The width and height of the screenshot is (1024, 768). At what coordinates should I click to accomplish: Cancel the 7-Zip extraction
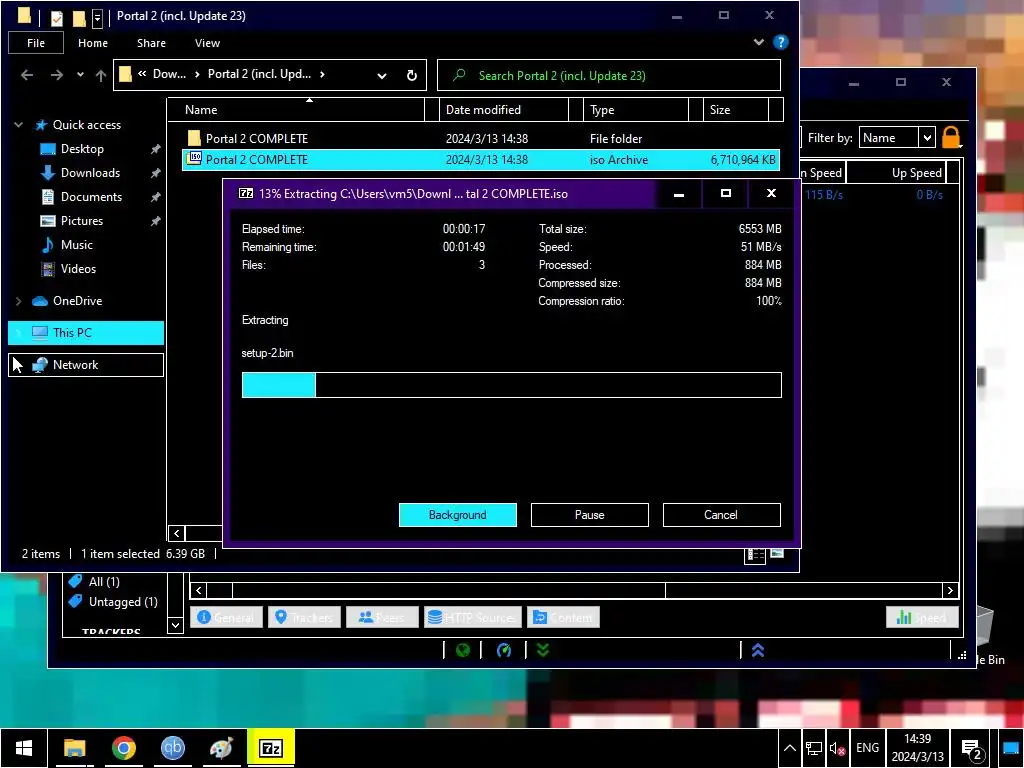coord(722,515)
